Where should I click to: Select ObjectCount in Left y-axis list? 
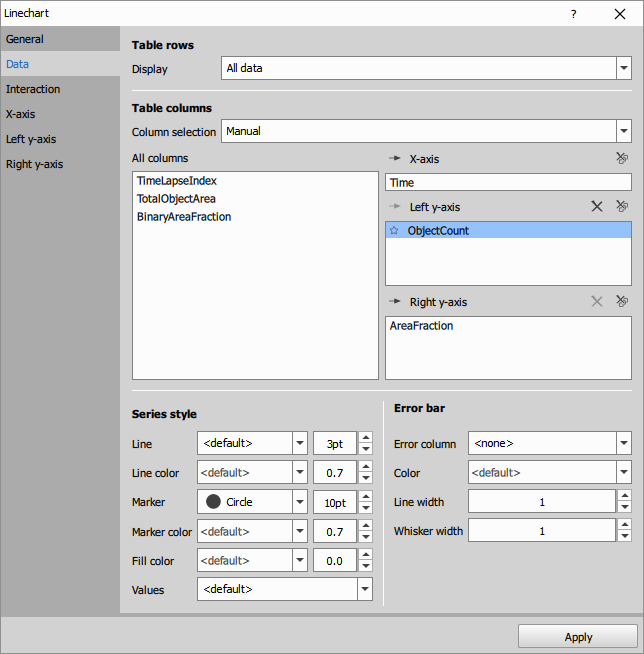tap(508, 230)
